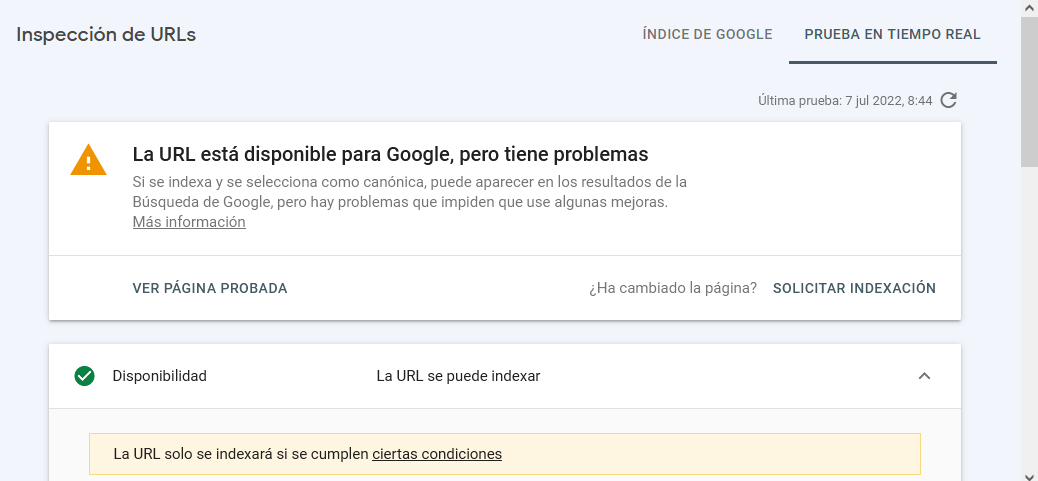The height and width of the screenshot is (481, 1038).
Task: Open the ciertas condiciones link
Action: (x=437, y=454)
